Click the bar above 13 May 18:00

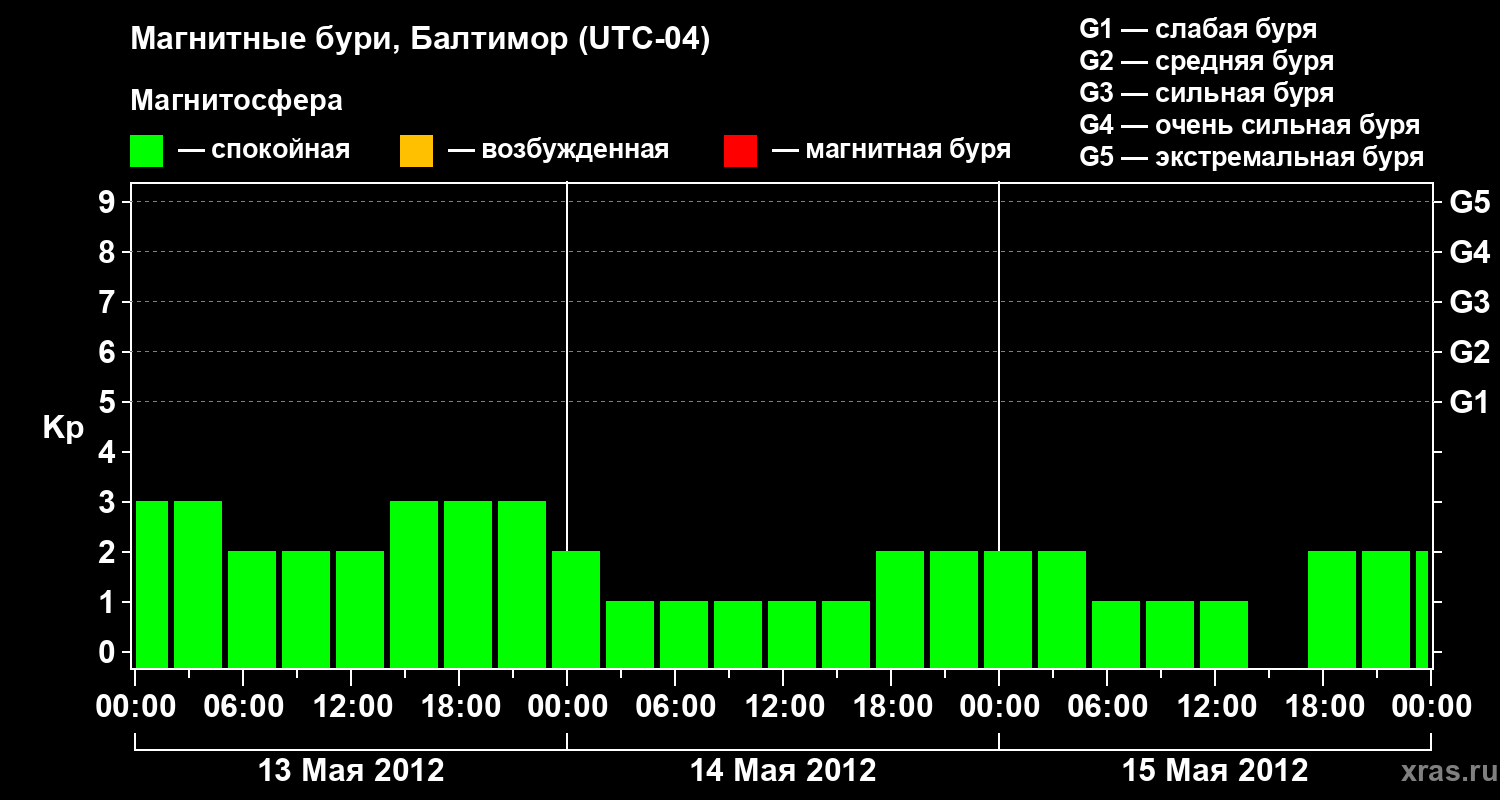click(x=468, y=584)
